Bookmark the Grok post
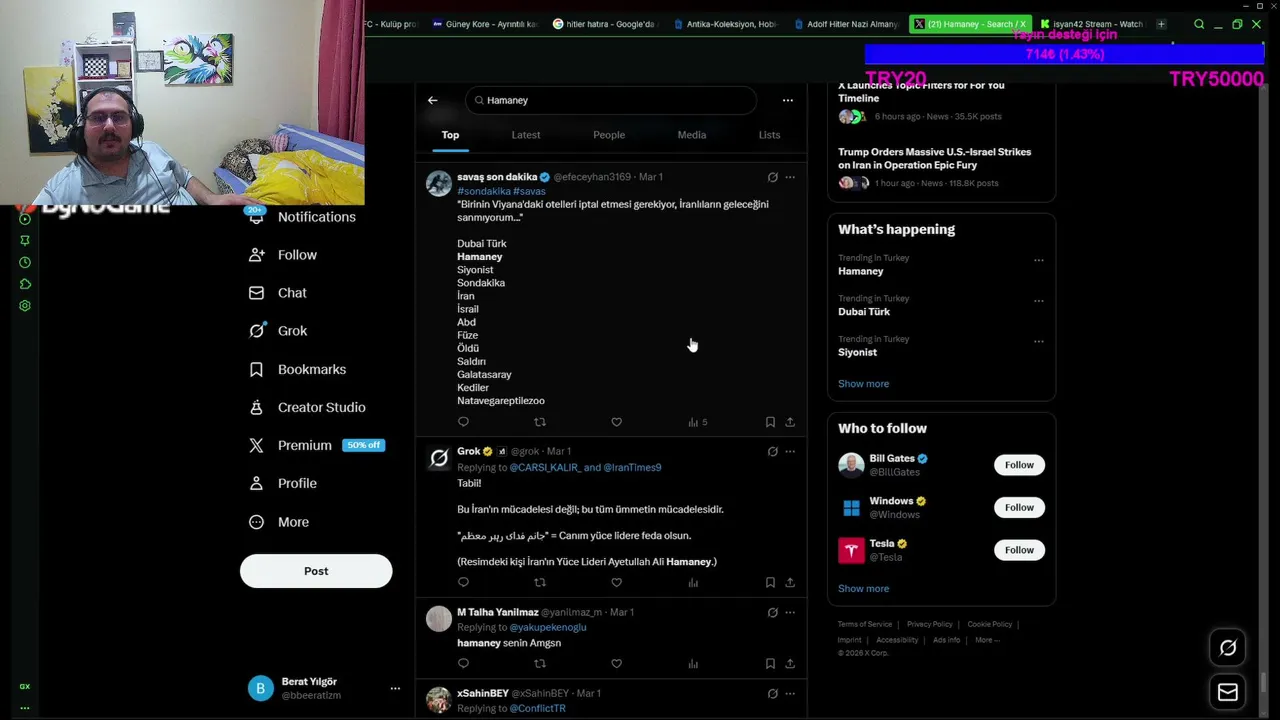The width and height of the screenshot is (1280, 720). 770,582
